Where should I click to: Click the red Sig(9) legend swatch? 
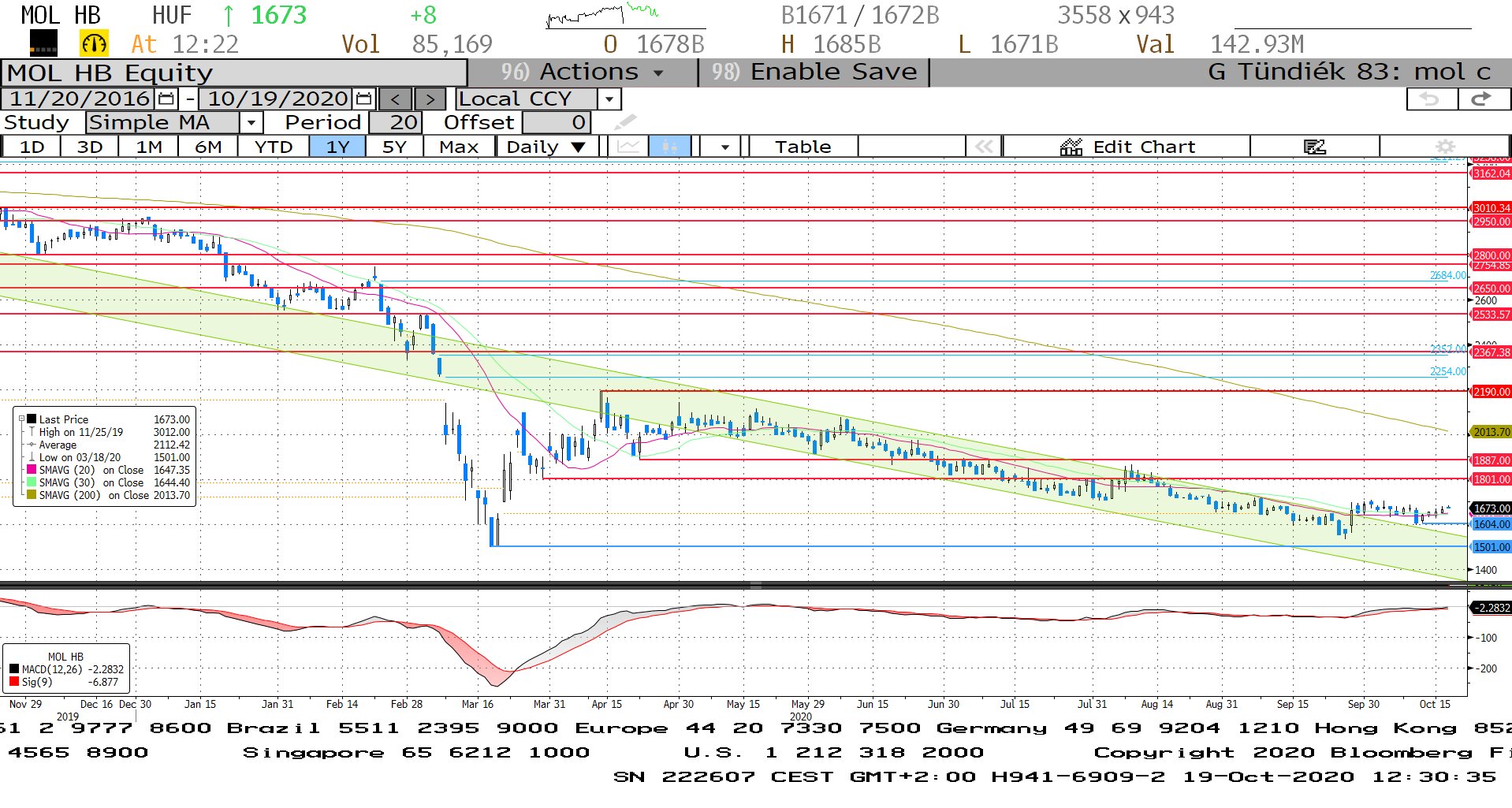click(x=14, y=682)
